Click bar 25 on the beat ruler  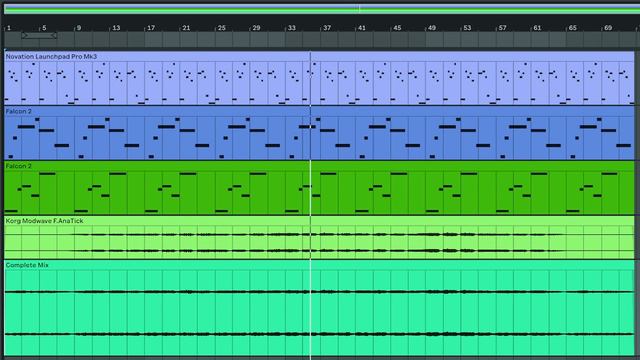222,28
